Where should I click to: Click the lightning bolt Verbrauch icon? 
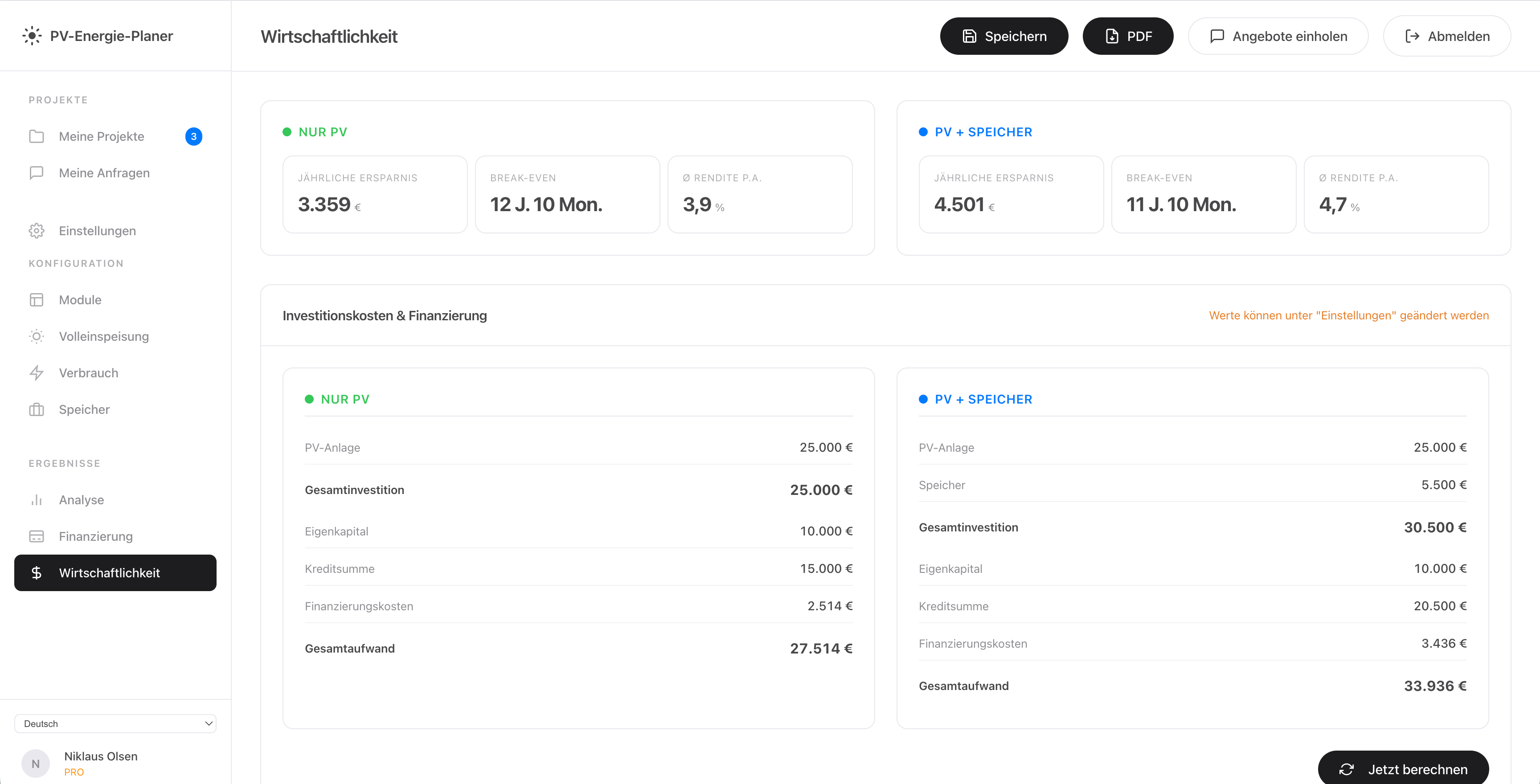(37, 373)
